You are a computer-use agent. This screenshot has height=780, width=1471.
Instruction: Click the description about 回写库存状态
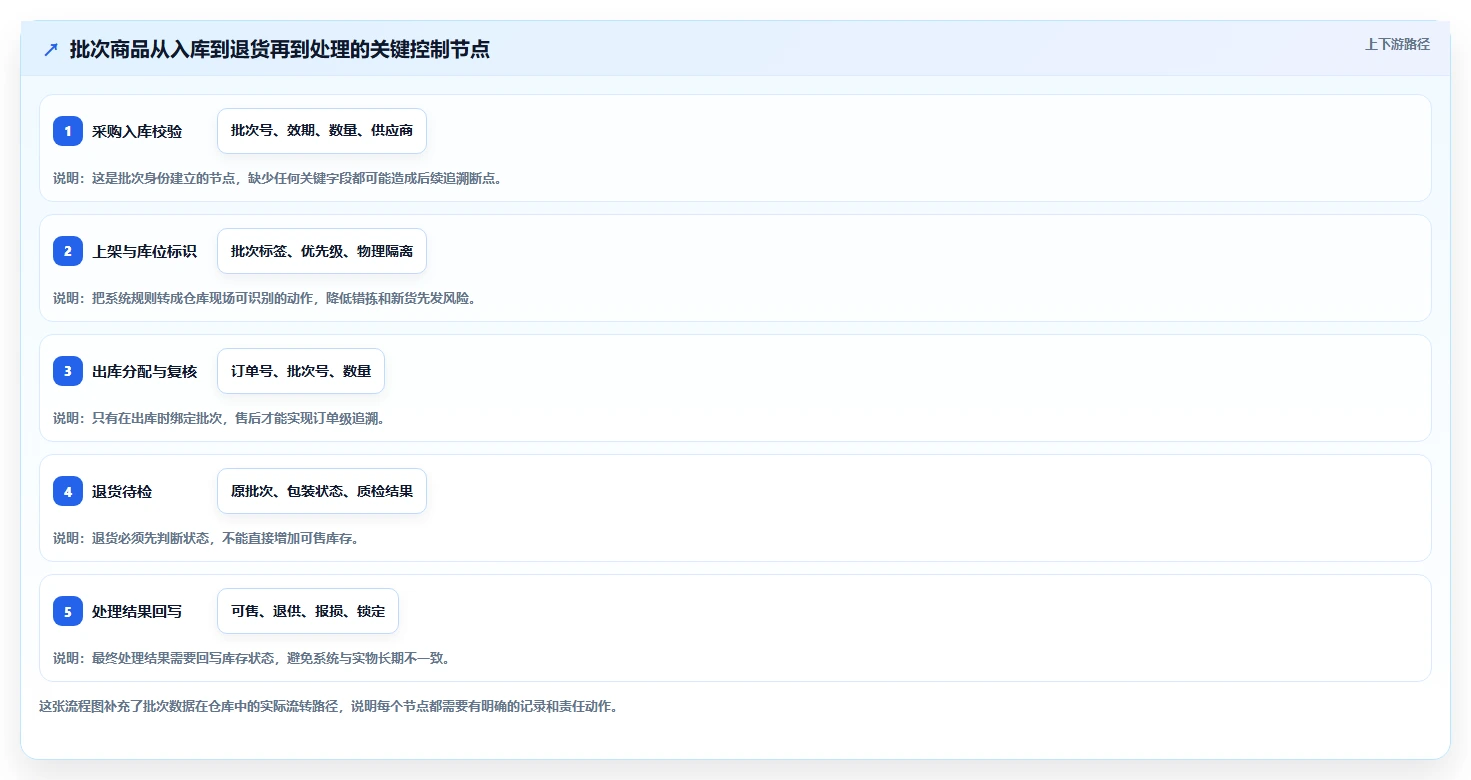coord(251,658)
